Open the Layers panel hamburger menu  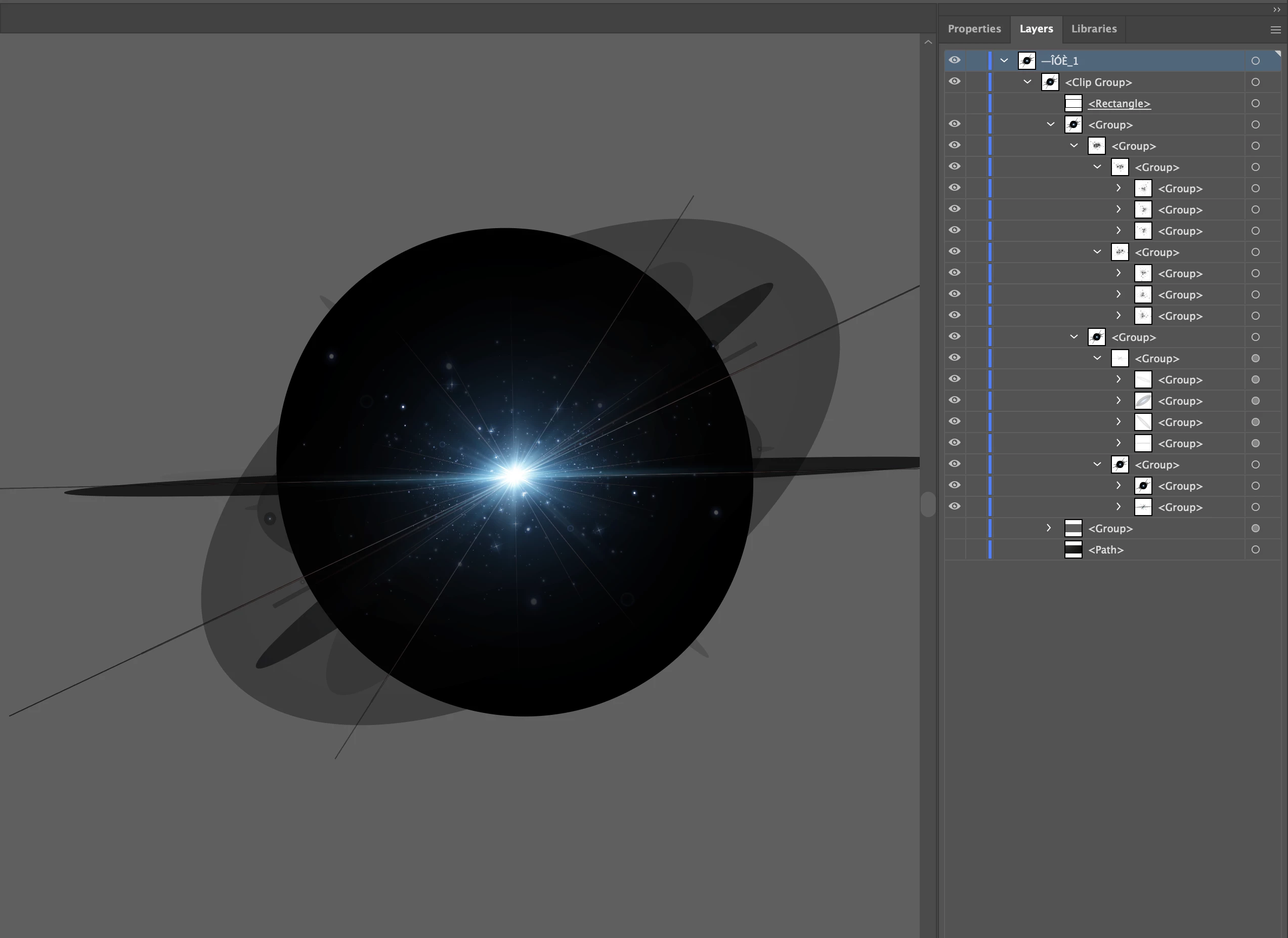(x=1275, y=30)
